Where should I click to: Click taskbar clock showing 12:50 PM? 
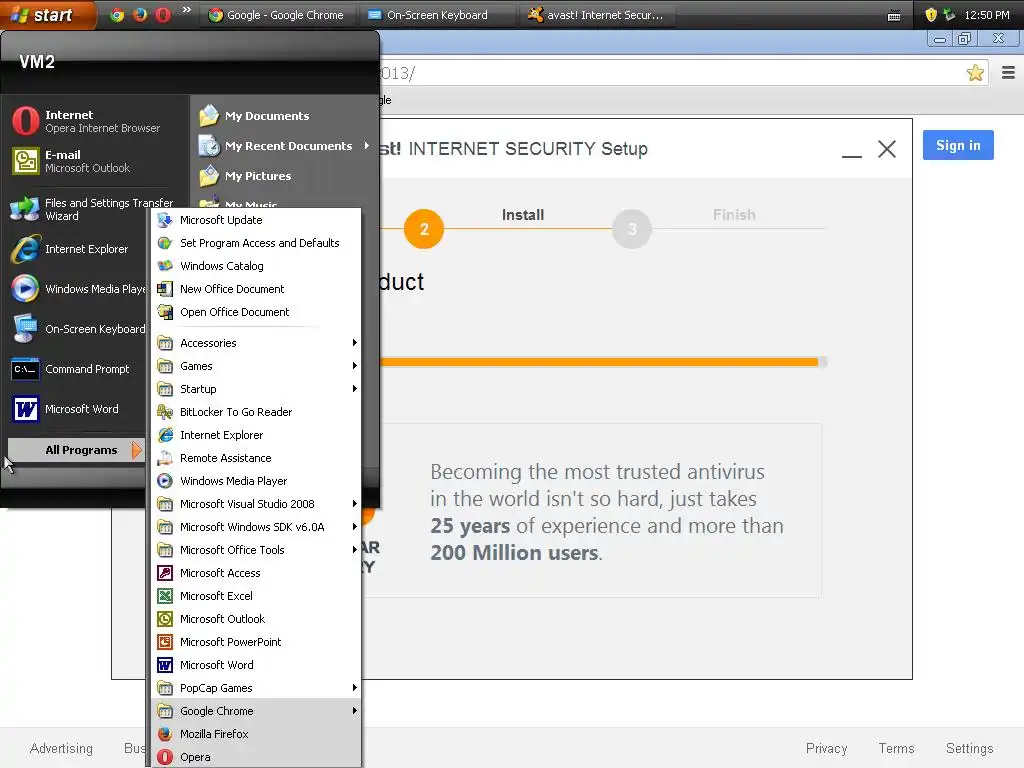(x=987, y=15)
